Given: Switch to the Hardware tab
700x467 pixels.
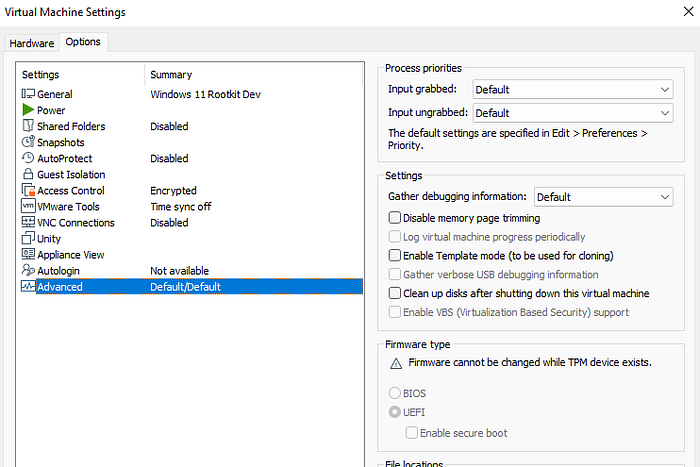Looking at the screenshot, I should (x=32, y=43).
